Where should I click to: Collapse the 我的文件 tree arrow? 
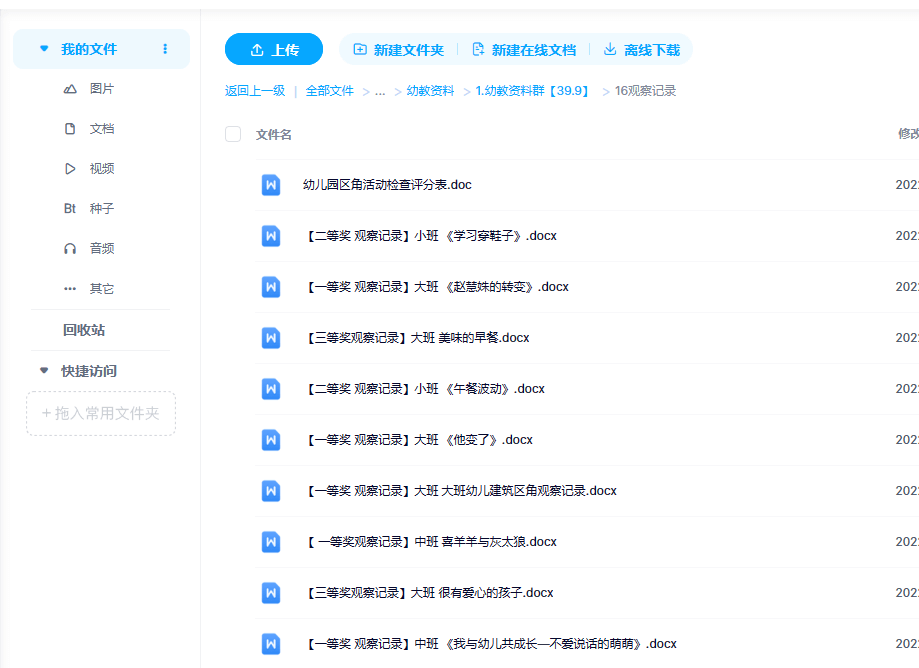pos(43,49)
